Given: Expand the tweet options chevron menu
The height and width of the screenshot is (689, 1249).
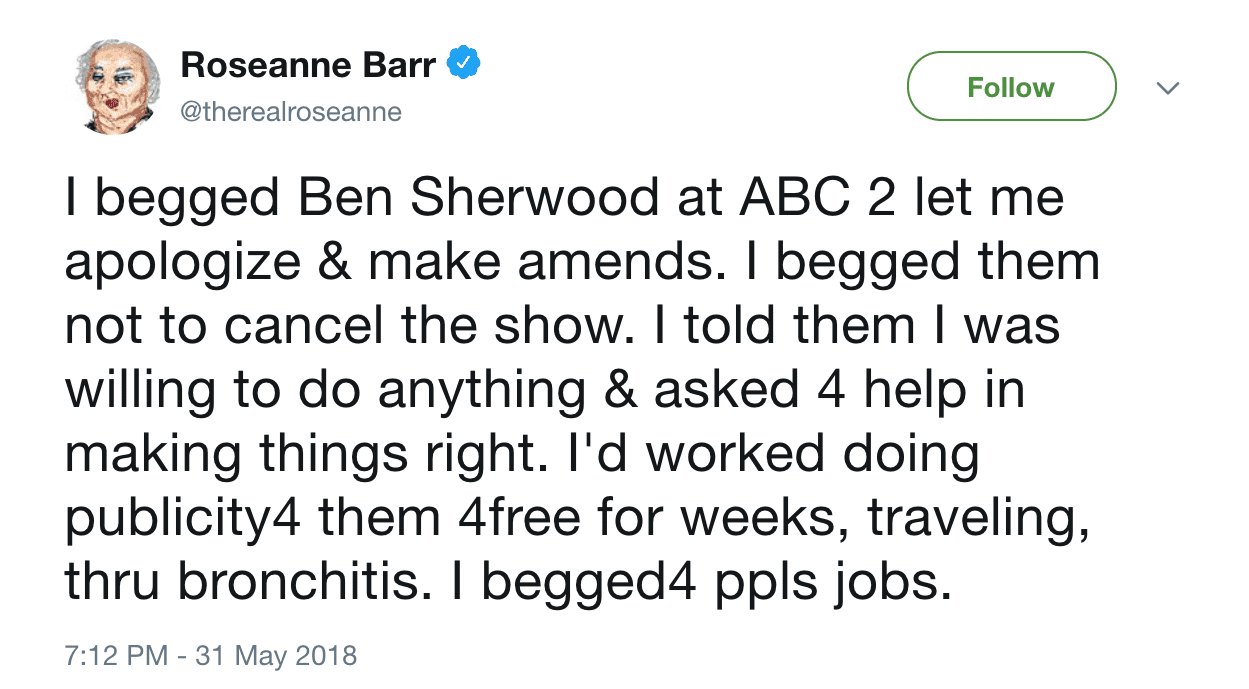Looking at the screenshot, I should click(x=1166, y=88).
